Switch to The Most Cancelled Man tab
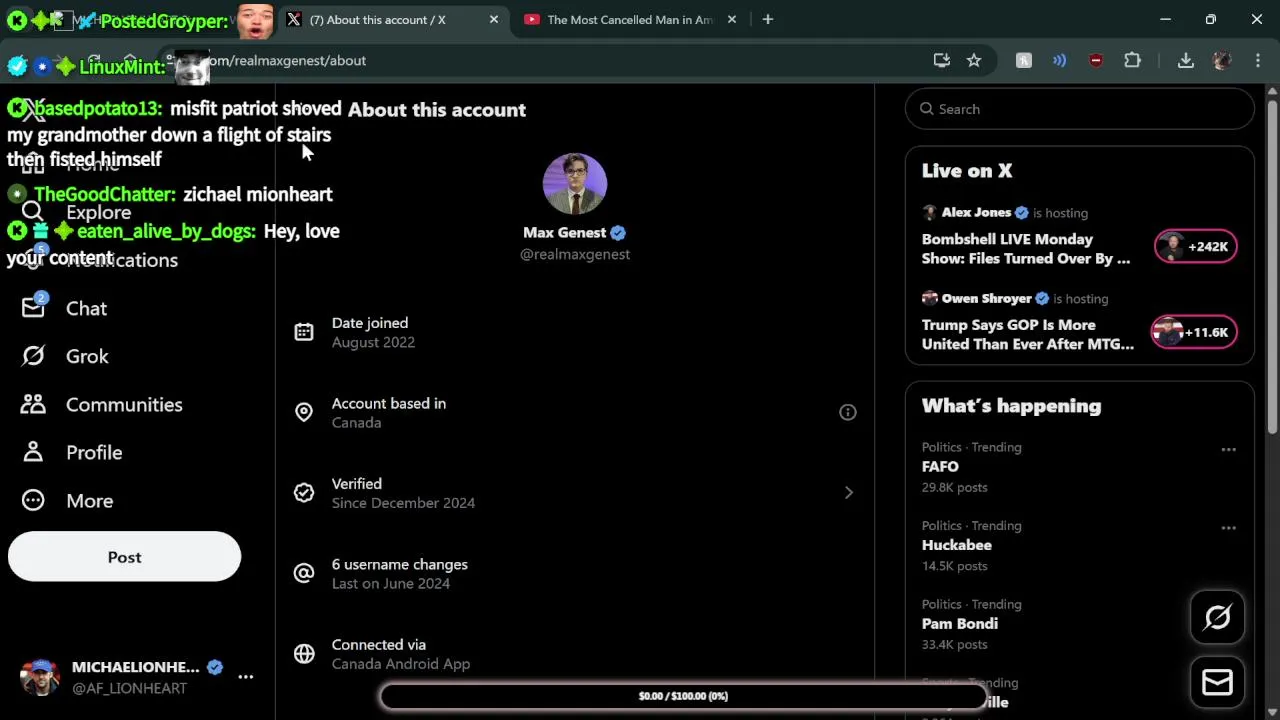 (630, 19)
